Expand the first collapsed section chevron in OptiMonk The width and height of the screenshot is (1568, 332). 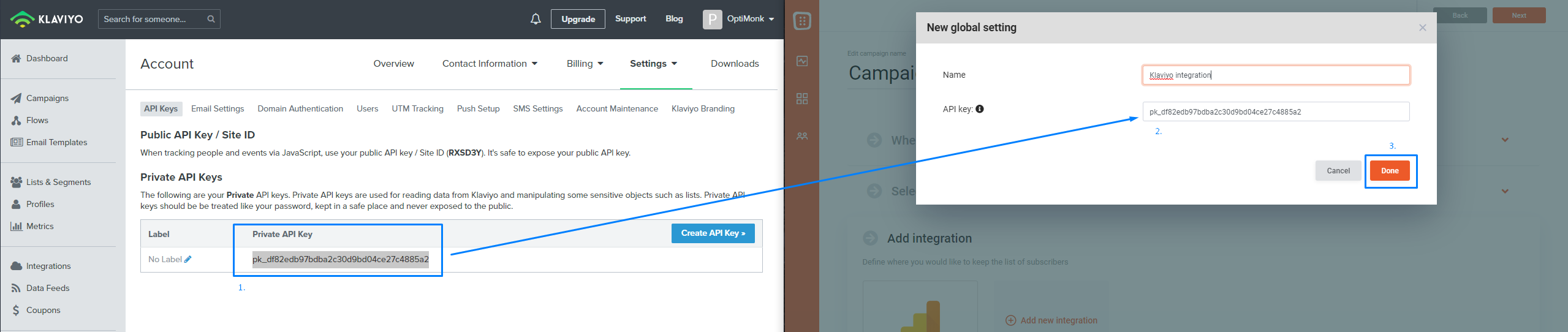point(1505,140)
